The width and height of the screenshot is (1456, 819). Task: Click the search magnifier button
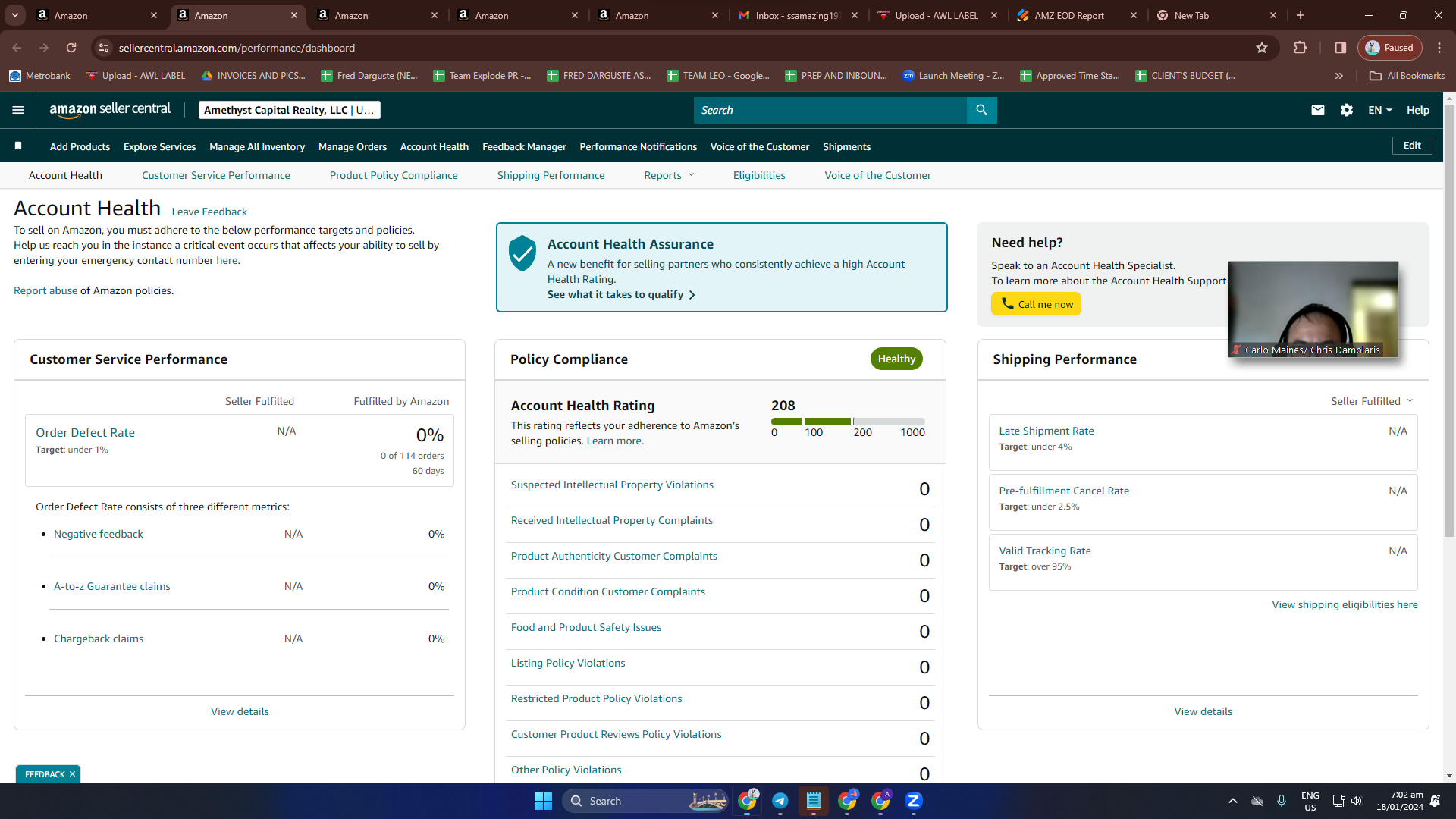(981, 110)
